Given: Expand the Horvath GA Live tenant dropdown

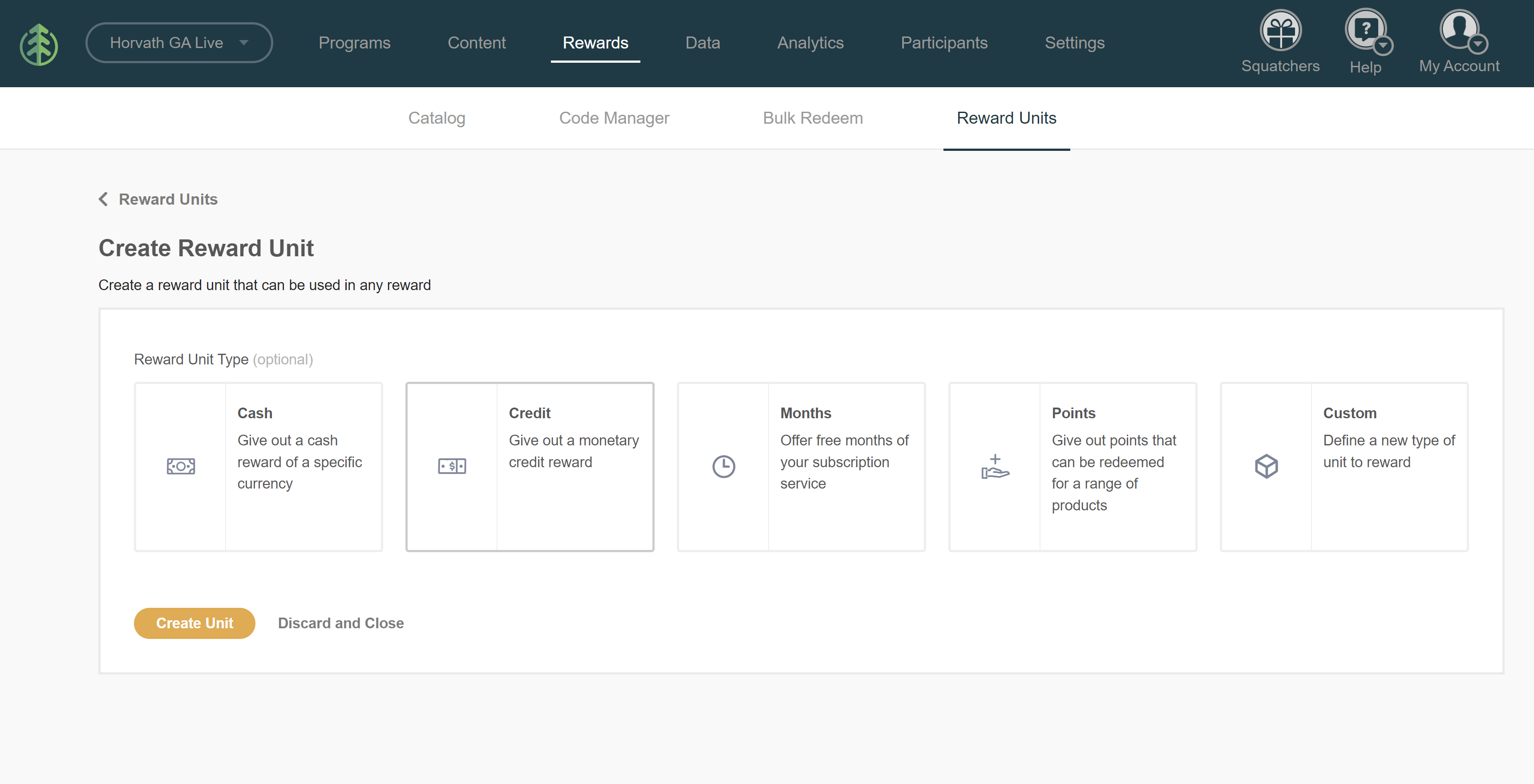Looking at the screenshot, I should point(178,43).
